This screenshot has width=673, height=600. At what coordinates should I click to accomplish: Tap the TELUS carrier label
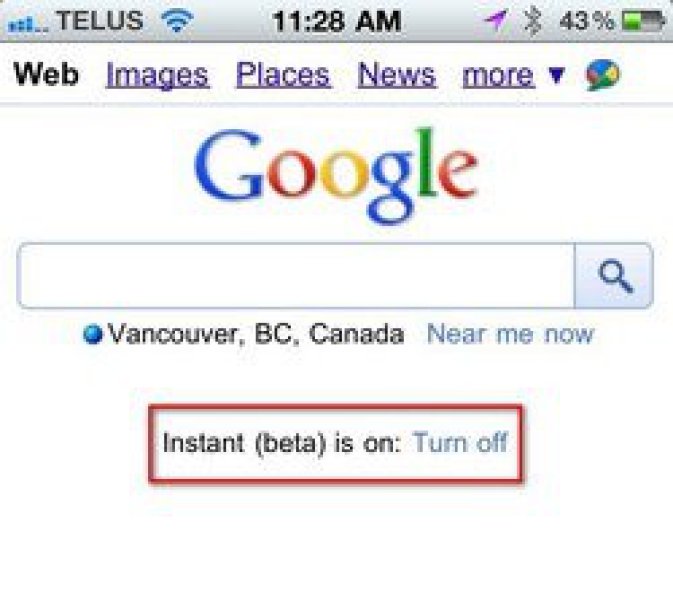pyautogui.click(x=100, y=20)
